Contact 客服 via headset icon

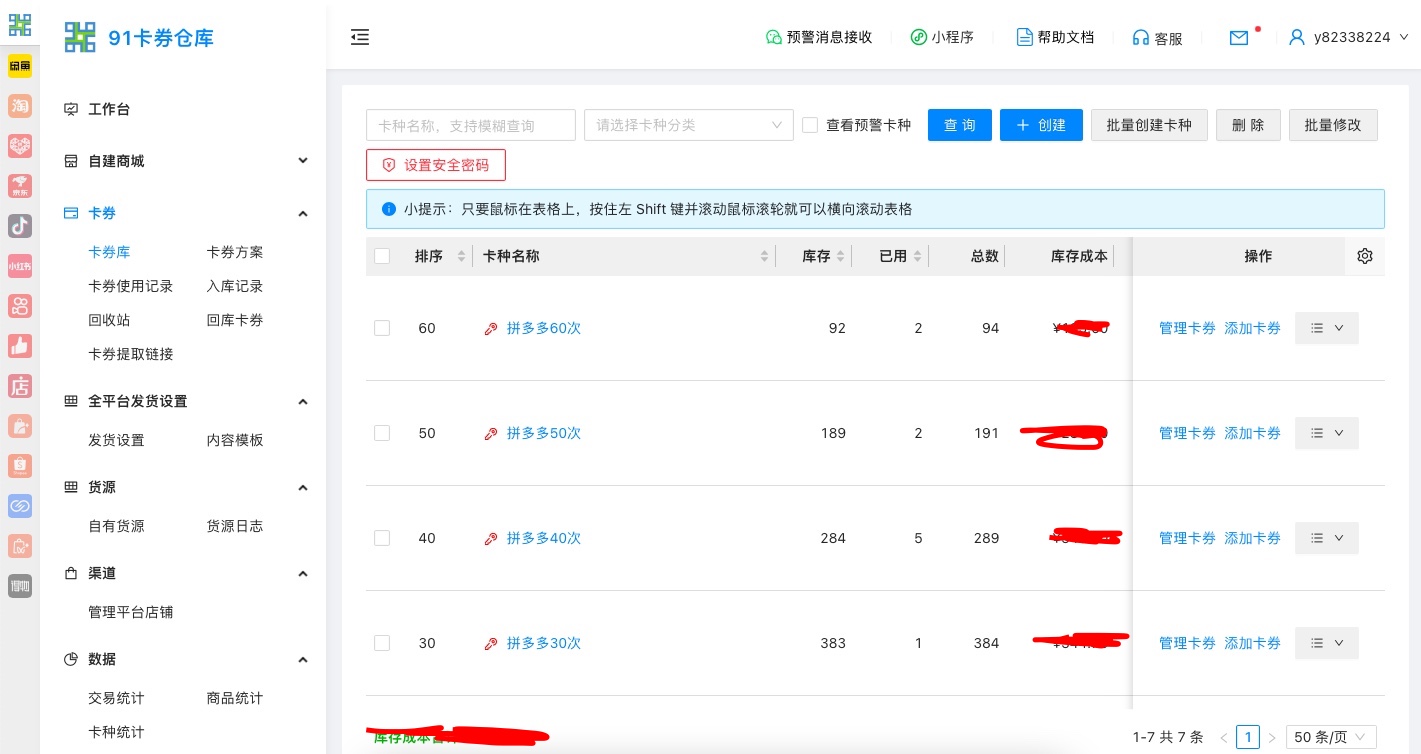[x=1157, y=38]
